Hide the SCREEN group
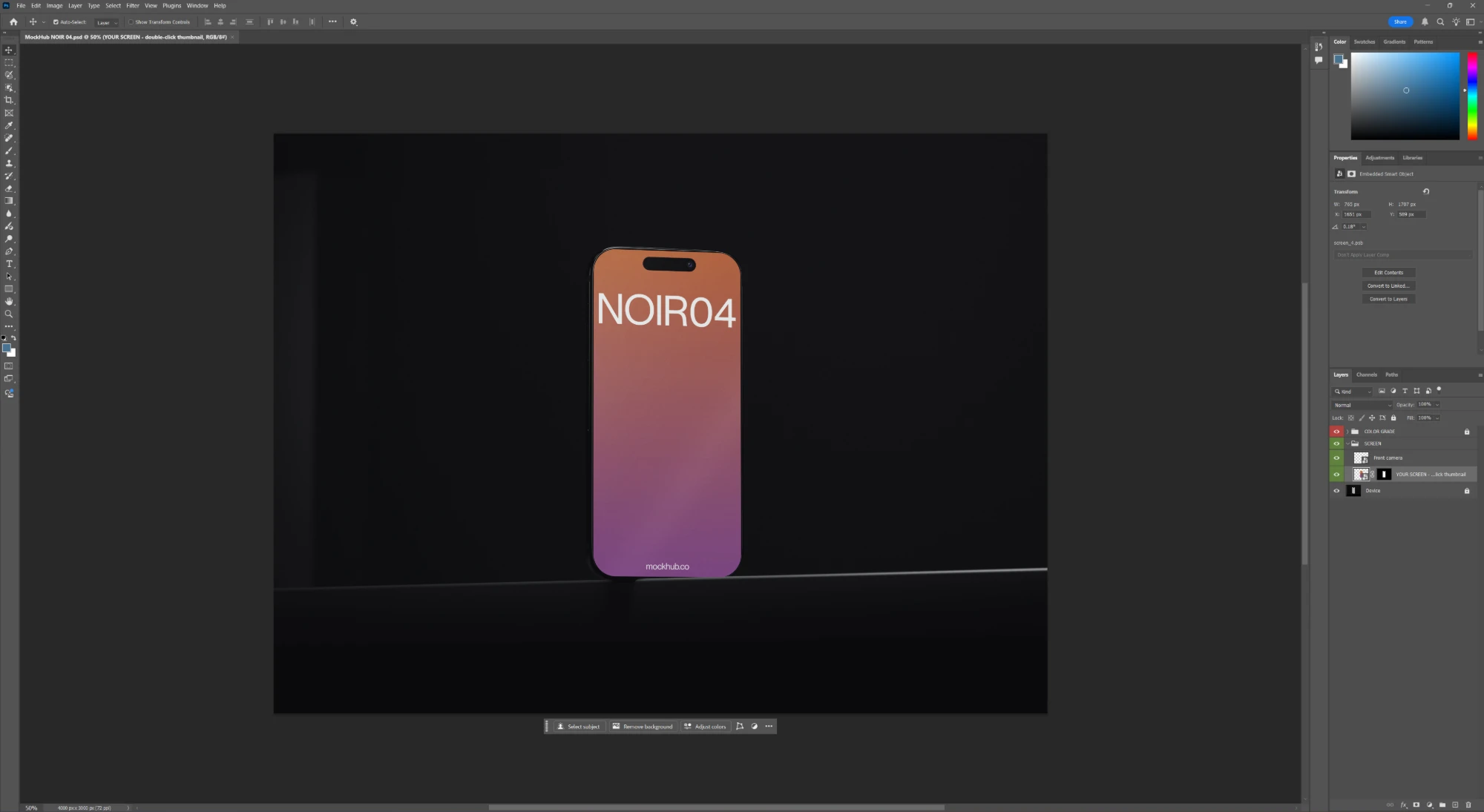This screenshot has height=812, width=1484. coord(1337,443)
